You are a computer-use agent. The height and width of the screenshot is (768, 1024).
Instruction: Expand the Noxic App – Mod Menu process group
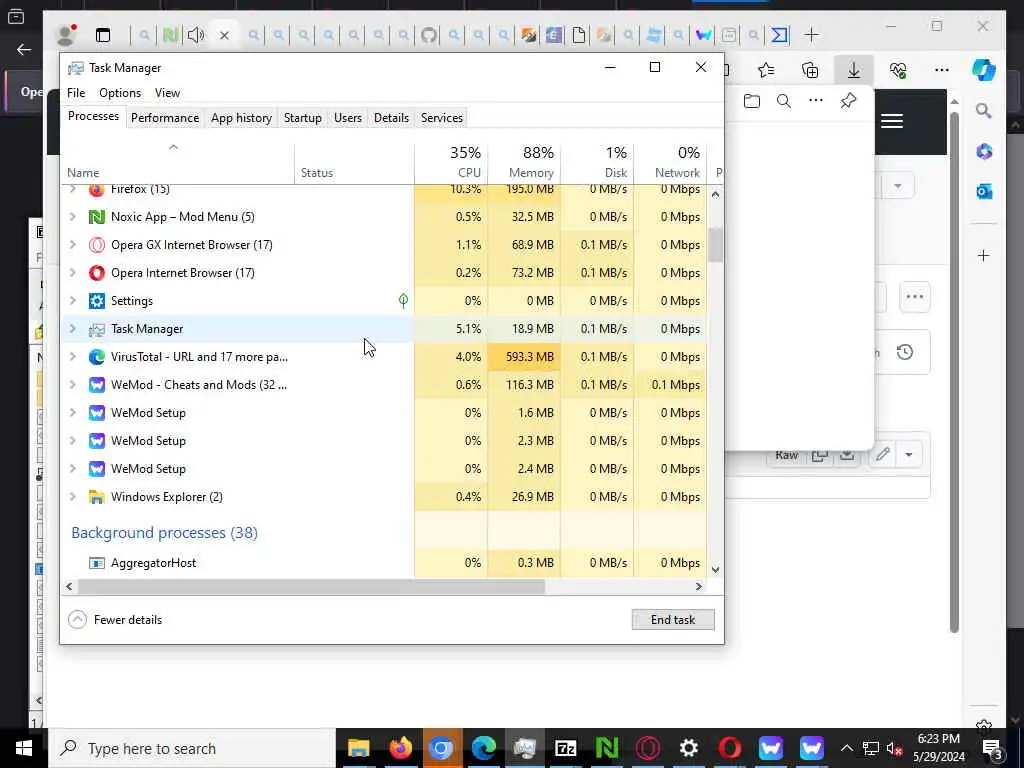[72, 217]
